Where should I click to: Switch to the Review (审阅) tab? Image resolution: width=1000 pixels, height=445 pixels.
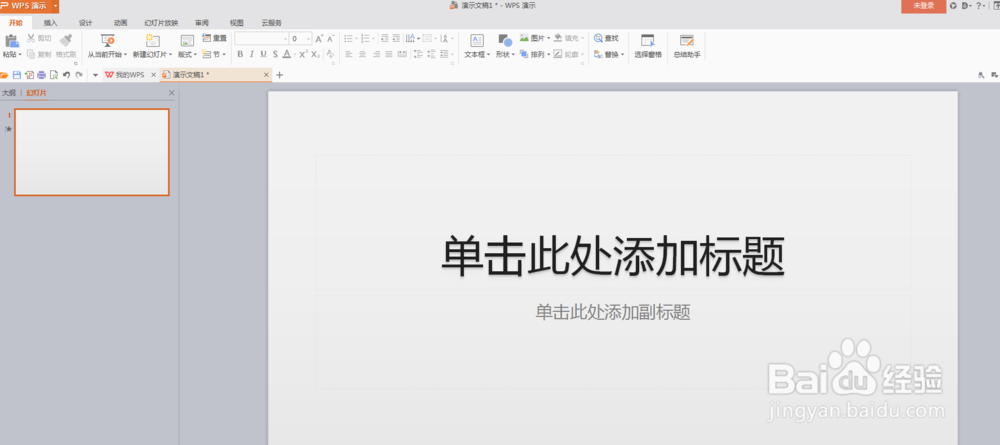pyautogui.click(x=202, y=23)
